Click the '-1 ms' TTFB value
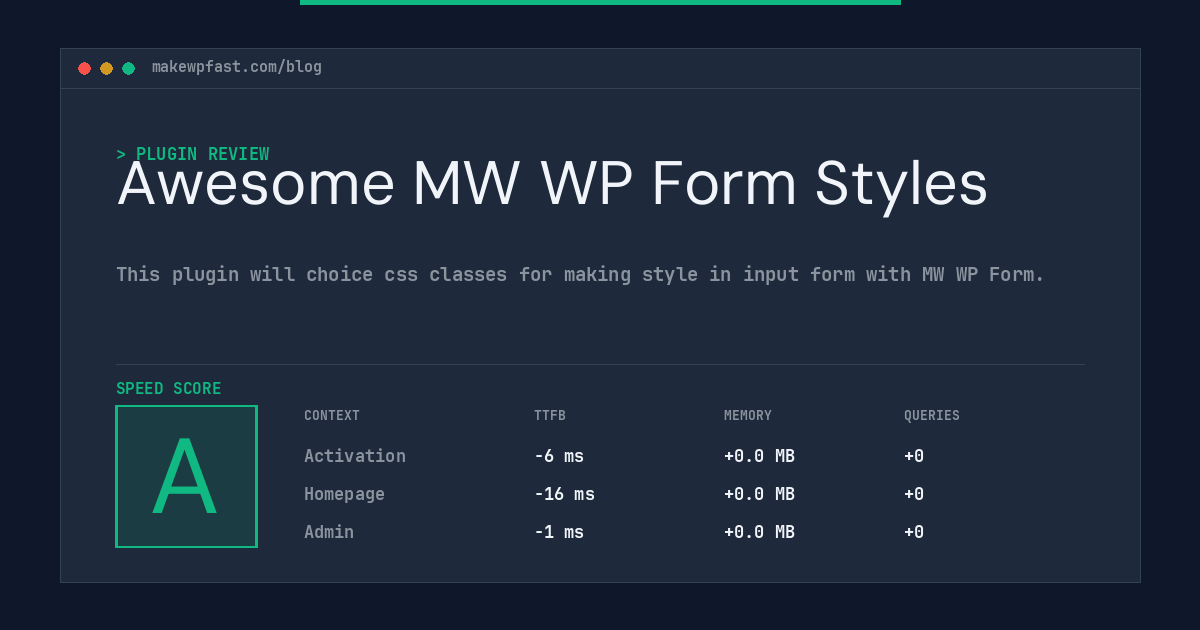The height and width of the screenshot is (630, 1200). (559, 532)
